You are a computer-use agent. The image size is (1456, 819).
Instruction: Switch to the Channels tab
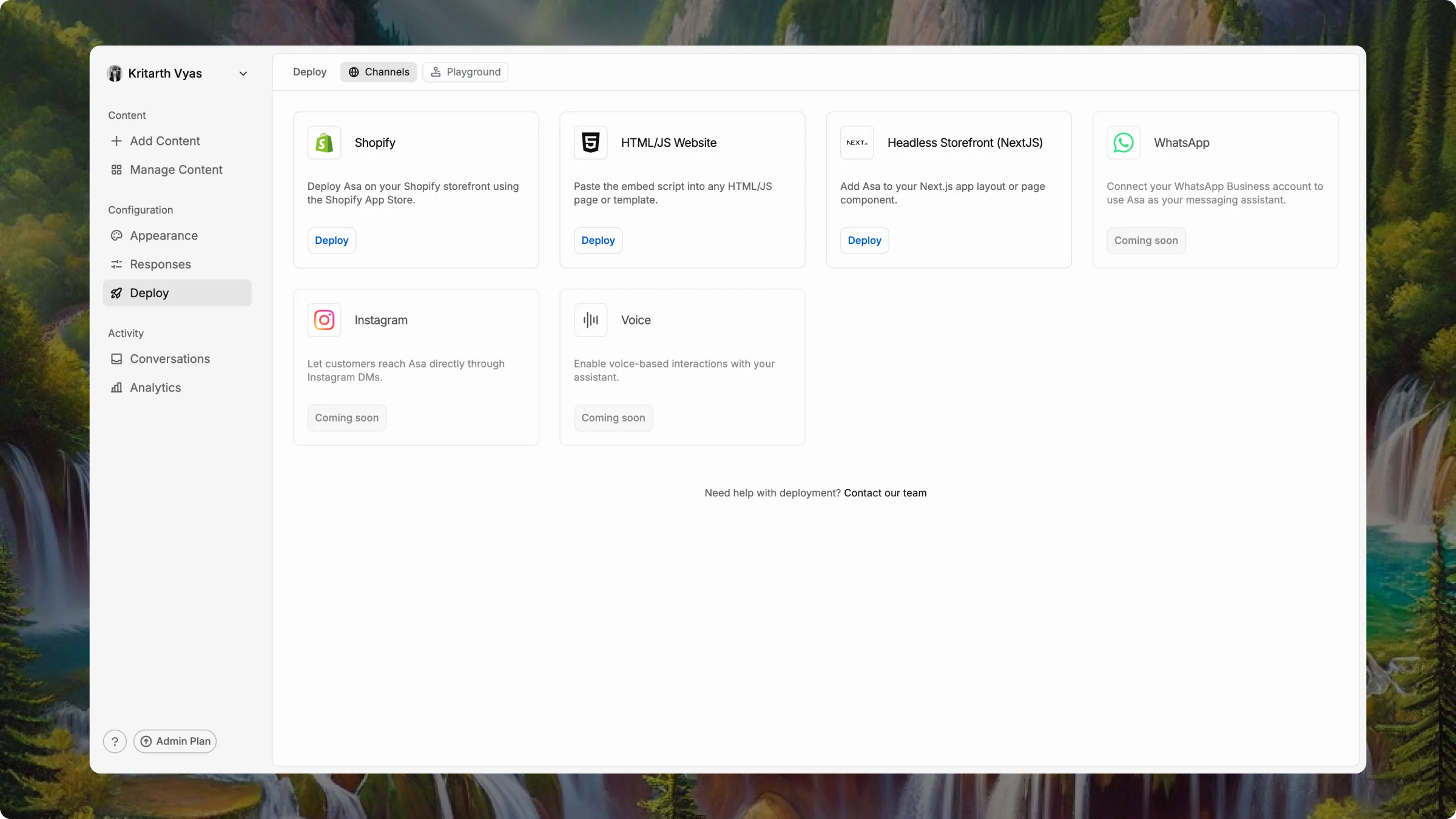click(x=379, y=72)
